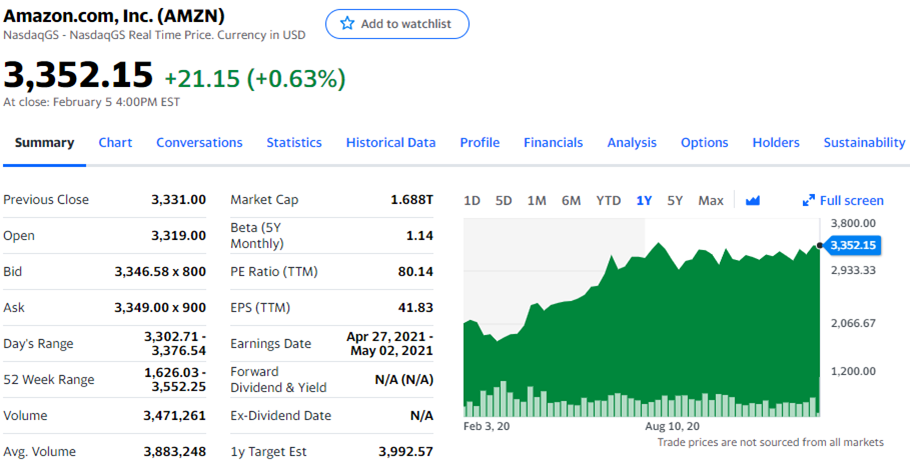Click the Avg. Volume value 3,883,248
Image resolution: width=910 pixels, height=470 pixels.
[x=175, y=451]
